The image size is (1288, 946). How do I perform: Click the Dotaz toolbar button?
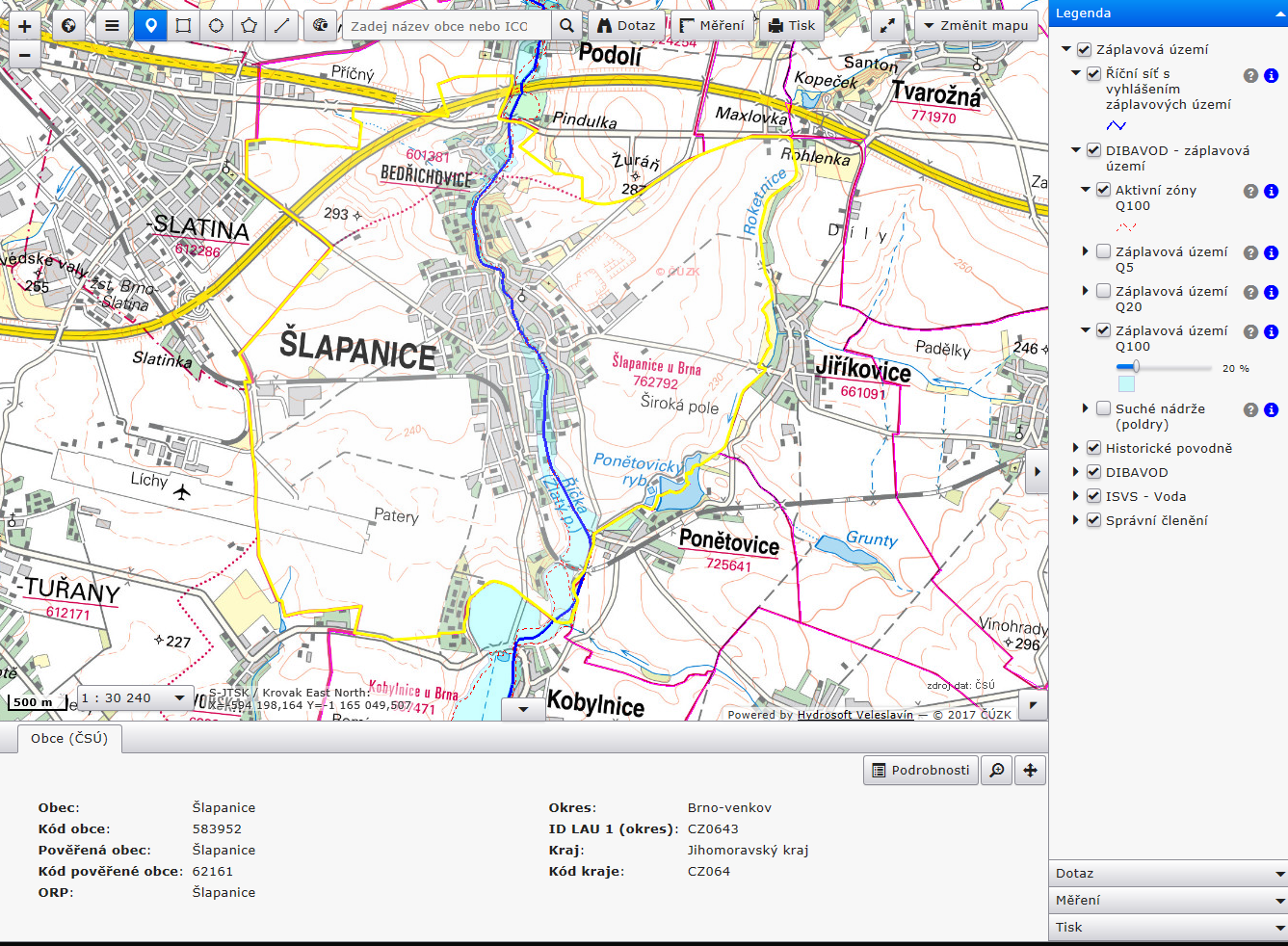click(x=626, y=26)
